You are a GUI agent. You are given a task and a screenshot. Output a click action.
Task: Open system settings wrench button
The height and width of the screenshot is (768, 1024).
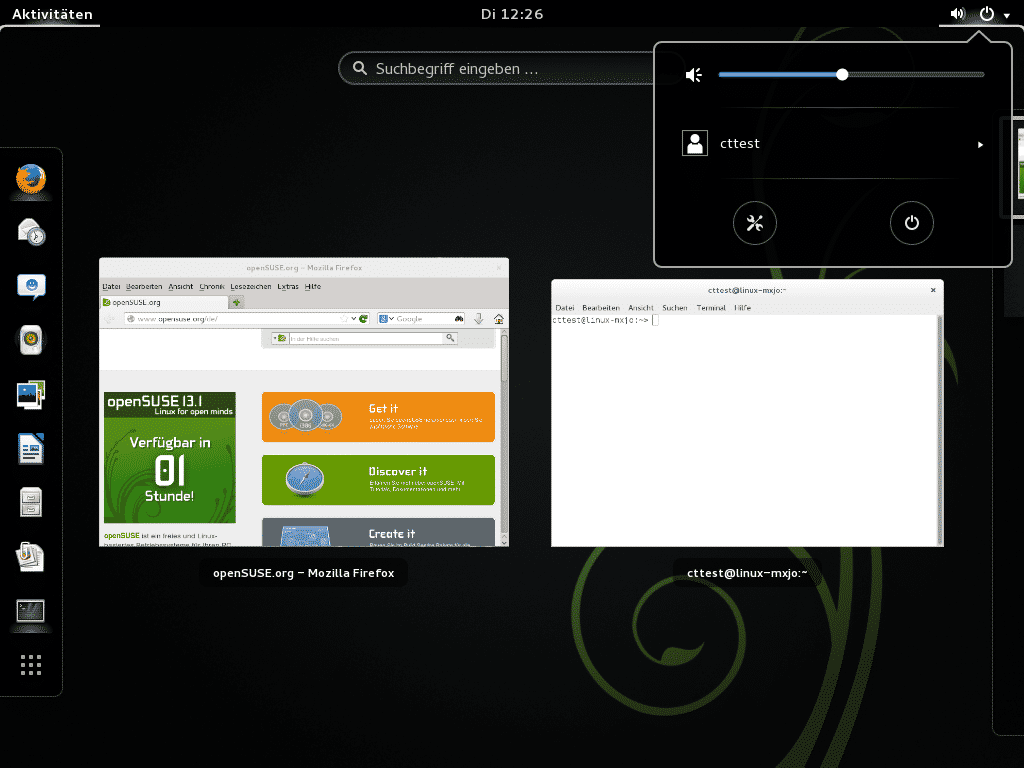(x=754, y=223)
